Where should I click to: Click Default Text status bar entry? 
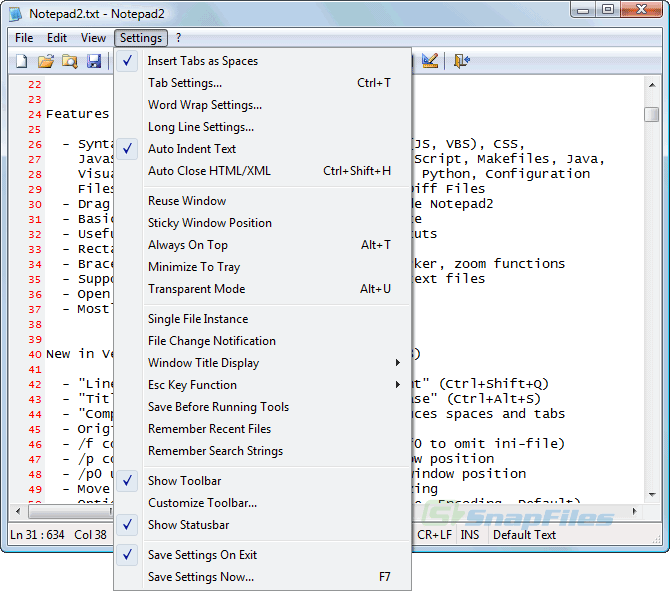524,535
